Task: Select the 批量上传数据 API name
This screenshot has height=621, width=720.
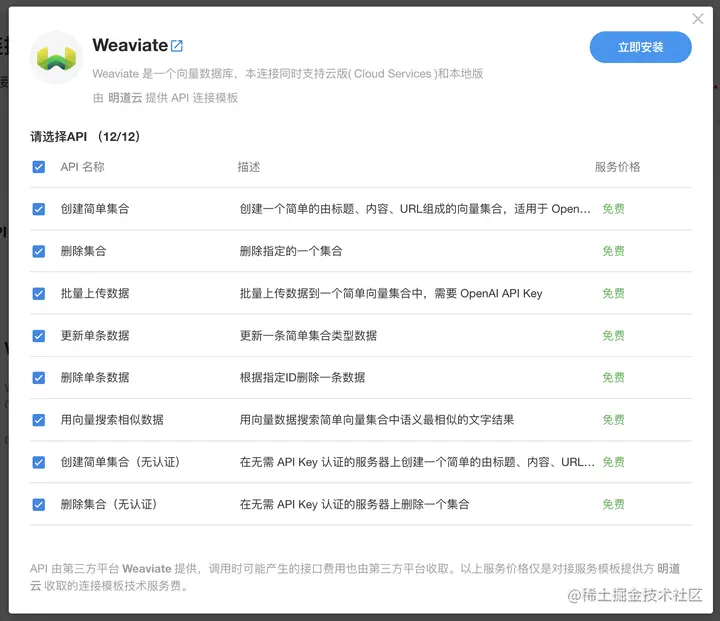Action: (95, 294)
